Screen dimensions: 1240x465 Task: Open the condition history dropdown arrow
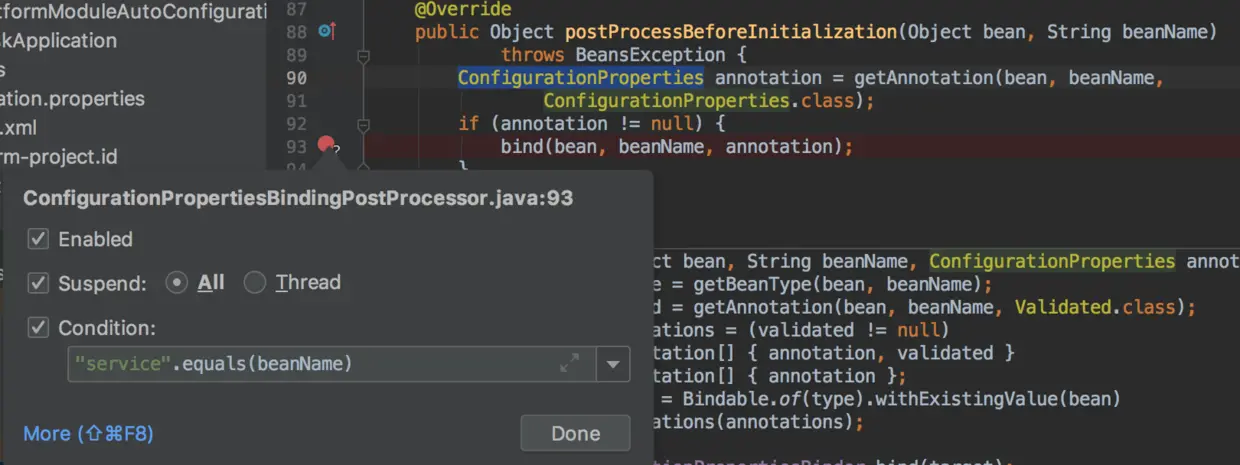[613, 365]
